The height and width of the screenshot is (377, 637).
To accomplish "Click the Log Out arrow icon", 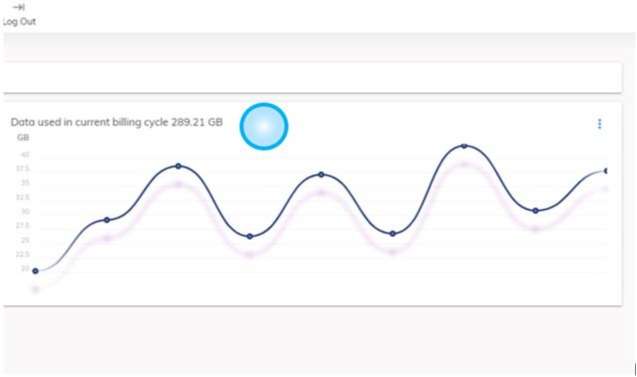I will [x=19, y=7].
